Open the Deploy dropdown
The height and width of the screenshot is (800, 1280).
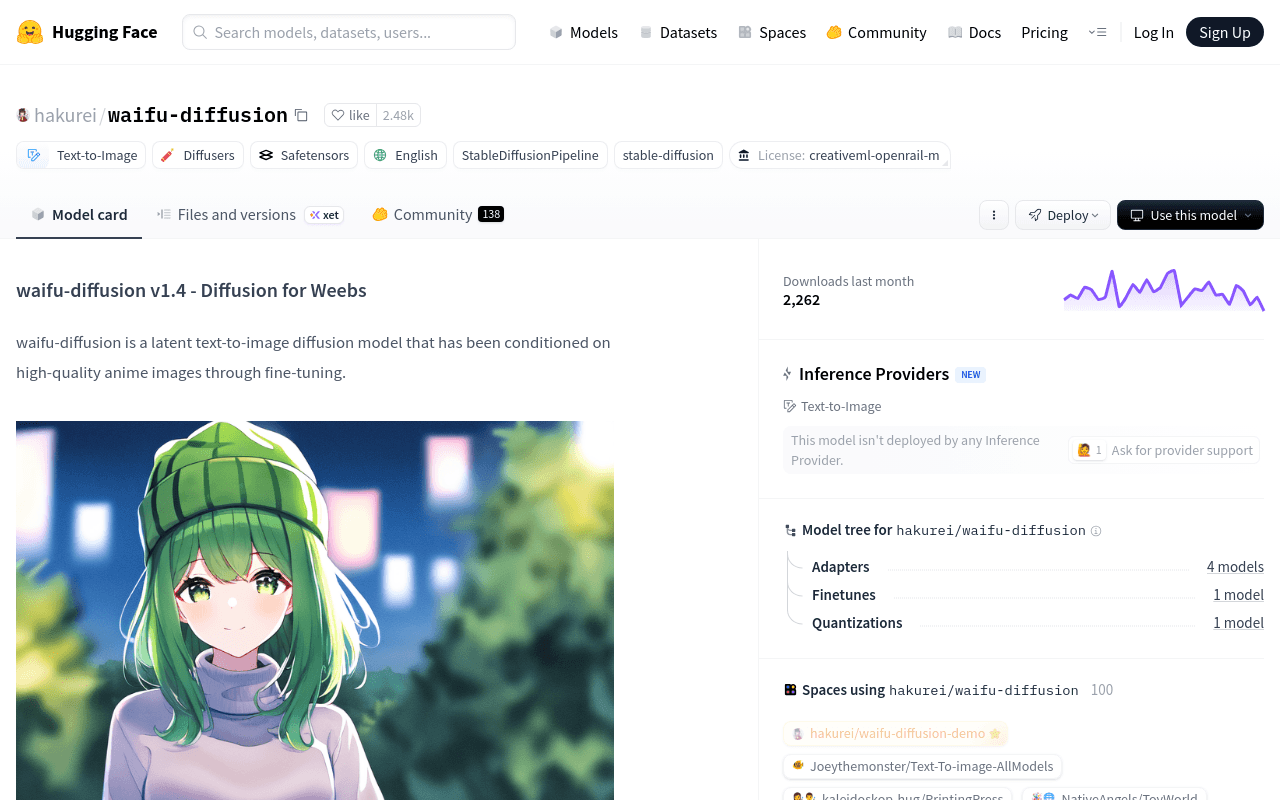[1063, 215]
